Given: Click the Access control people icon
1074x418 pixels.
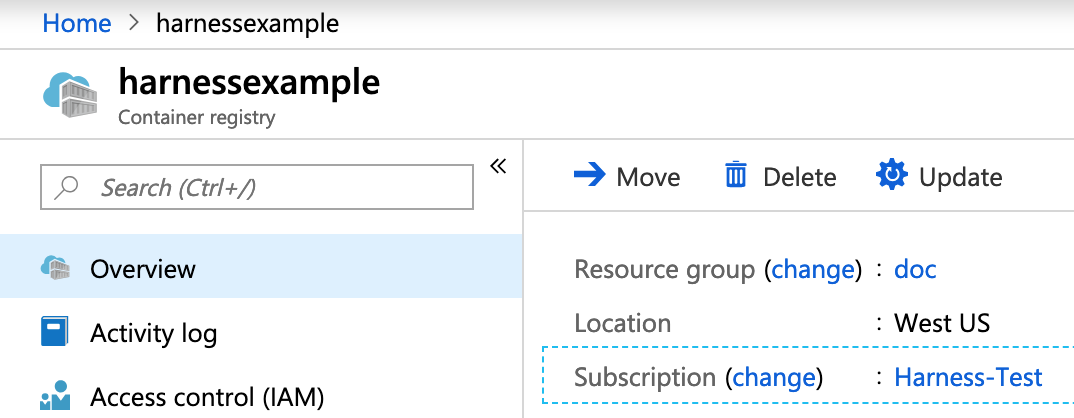Looking at the screenshot, I should tap(55, 395).
